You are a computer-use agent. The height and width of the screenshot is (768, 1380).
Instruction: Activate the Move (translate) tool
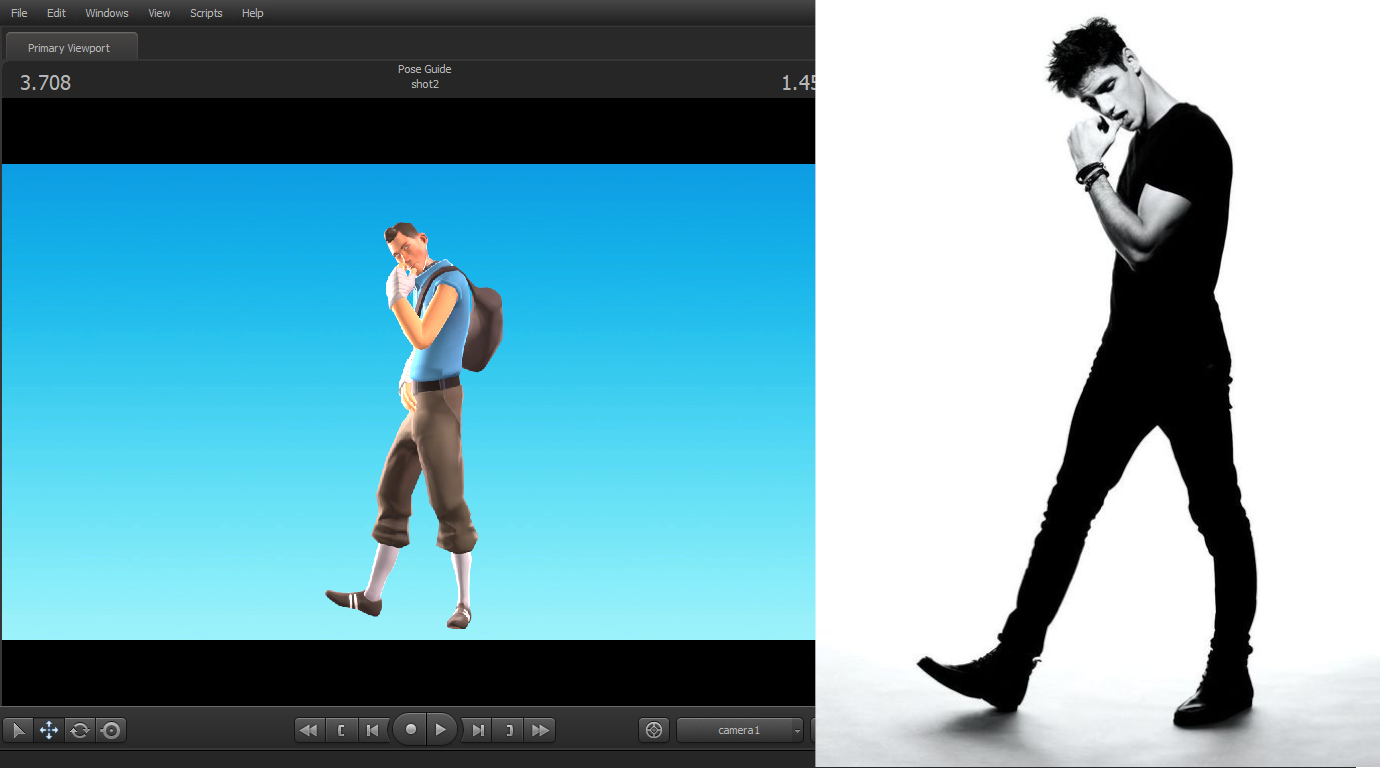tap(49, 730)
